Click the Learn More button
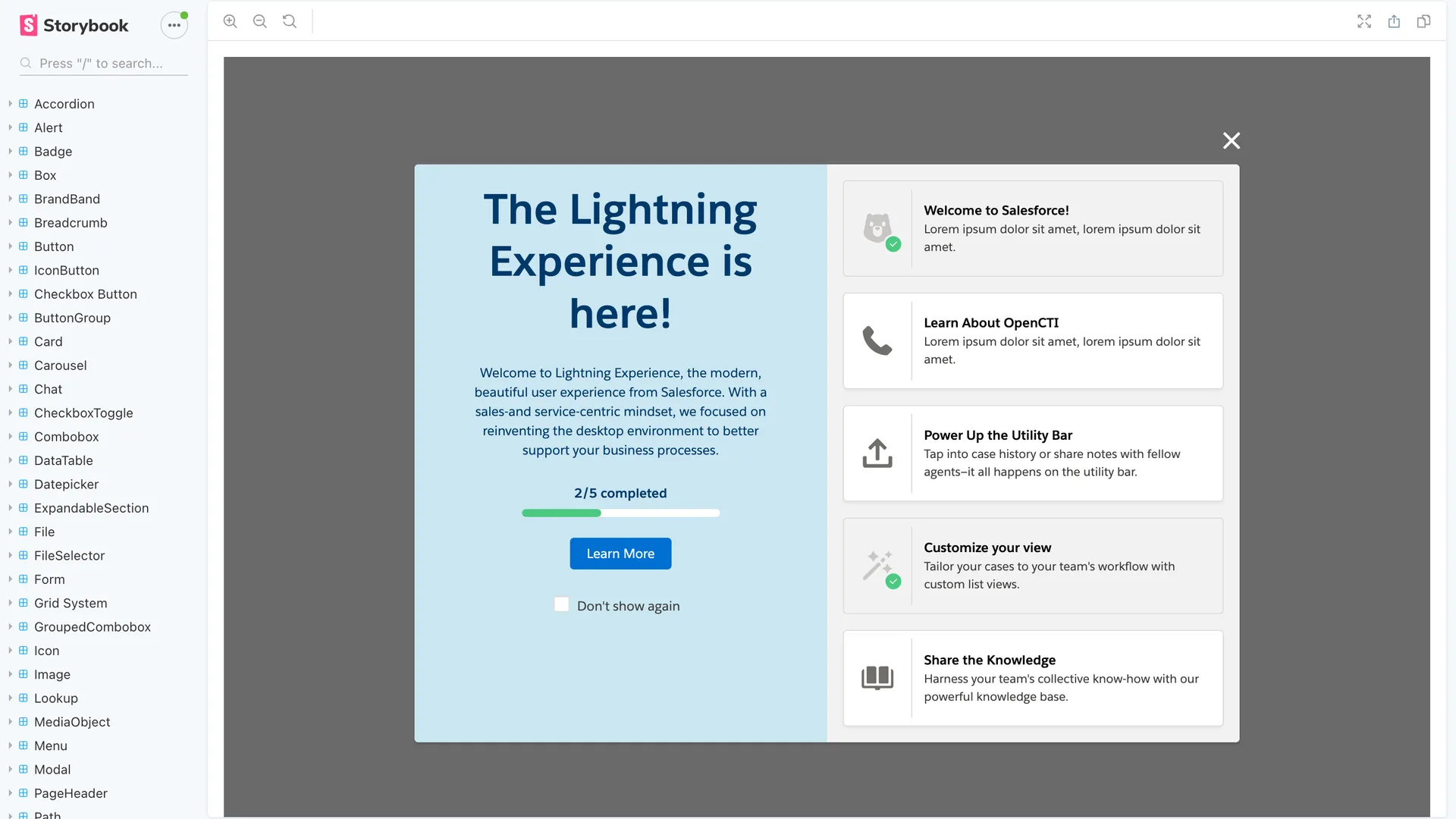This screenshot has height=819, width=1456. 620,554
